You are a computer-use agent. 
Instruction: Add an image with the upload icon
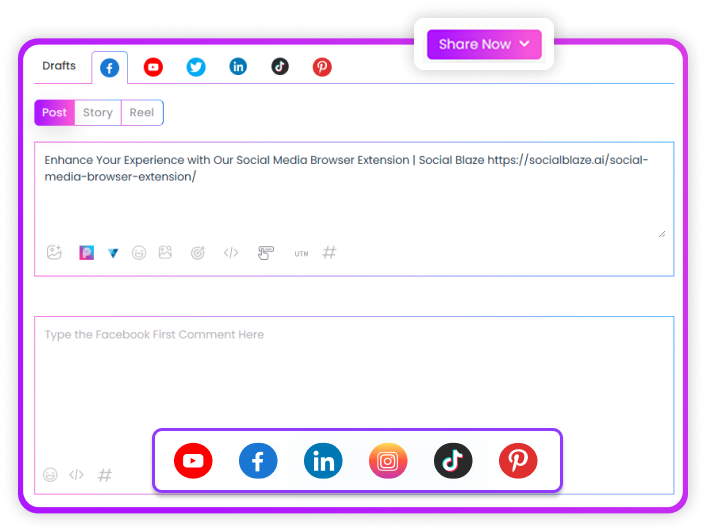pos(54,252)
